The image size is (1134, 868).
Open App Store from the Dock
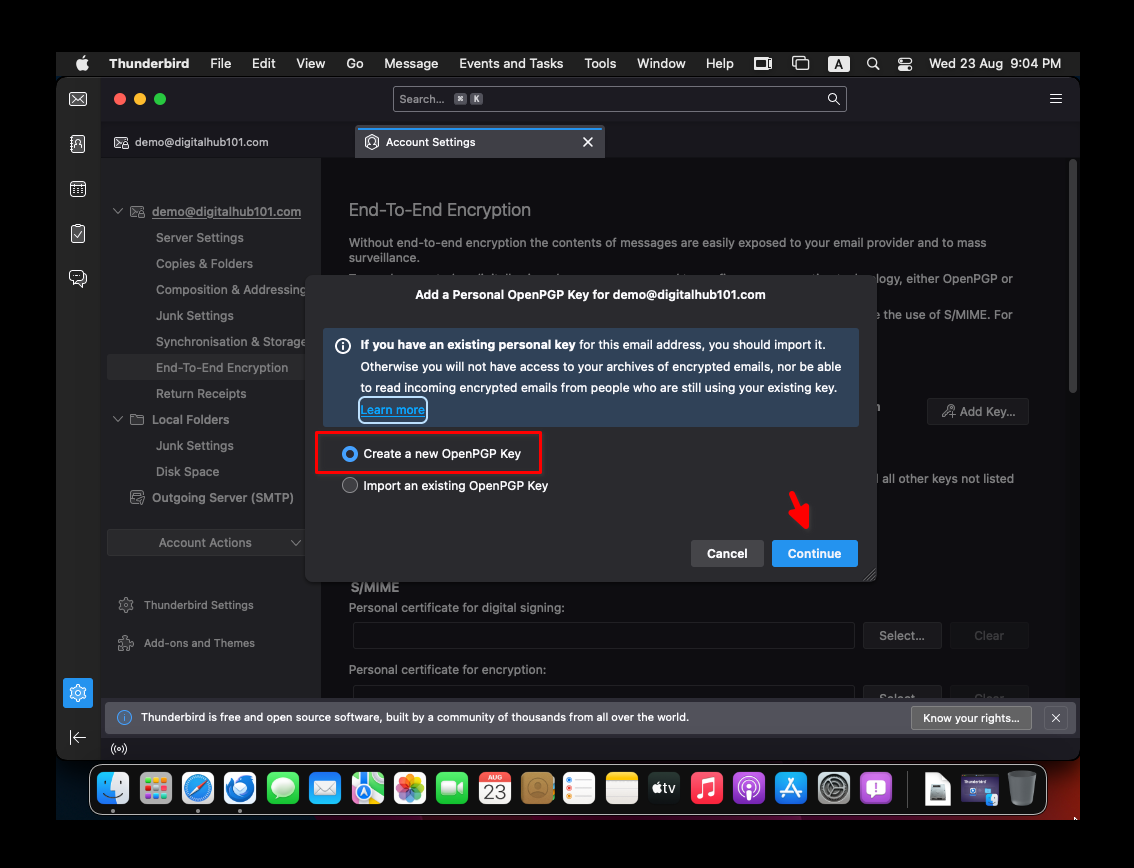point(791,788)
